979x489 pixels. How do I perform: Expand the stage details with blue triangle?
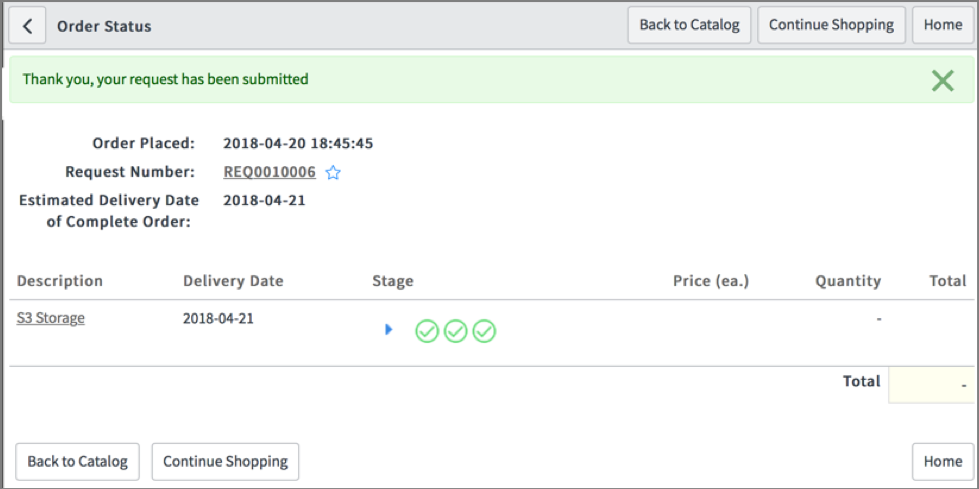(x=389, y=329)
